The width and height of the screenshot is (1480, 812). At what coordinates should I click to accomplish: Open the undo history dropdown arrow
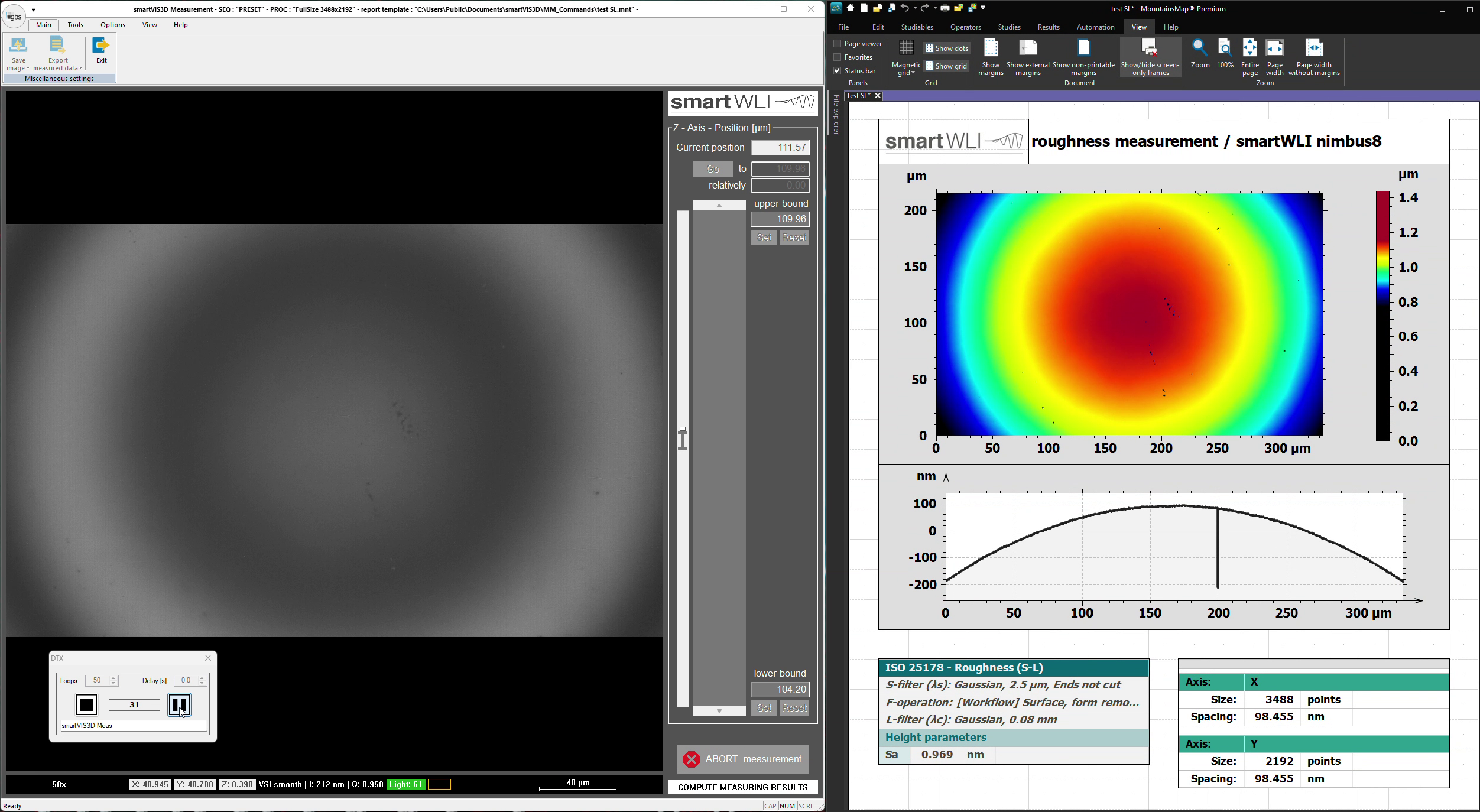coord(915,8)
